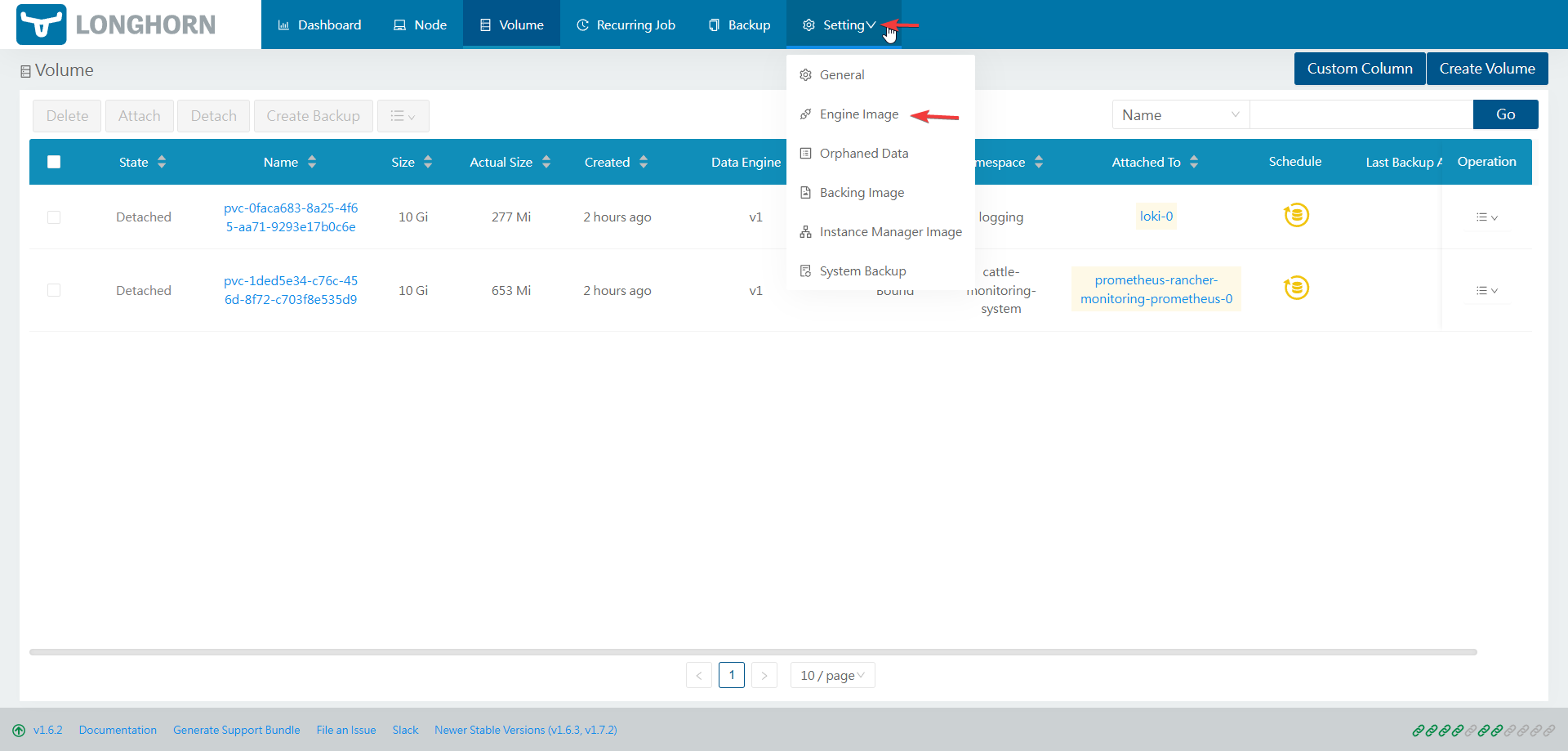Screen dimensions: 1568x751
Task: Open the Generate Support Bundle link
Action: (236, 731)
